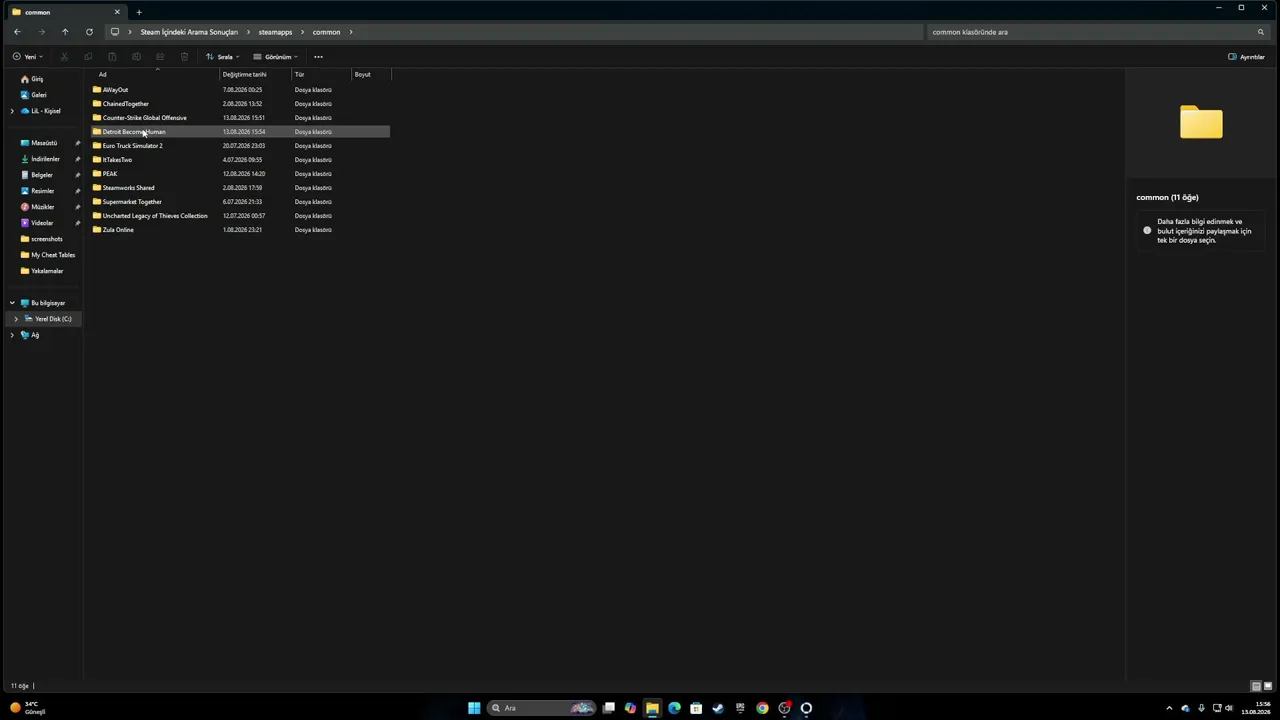Select Uncharted Legacy of Thieves Collection folder

[x=240, y=216]
